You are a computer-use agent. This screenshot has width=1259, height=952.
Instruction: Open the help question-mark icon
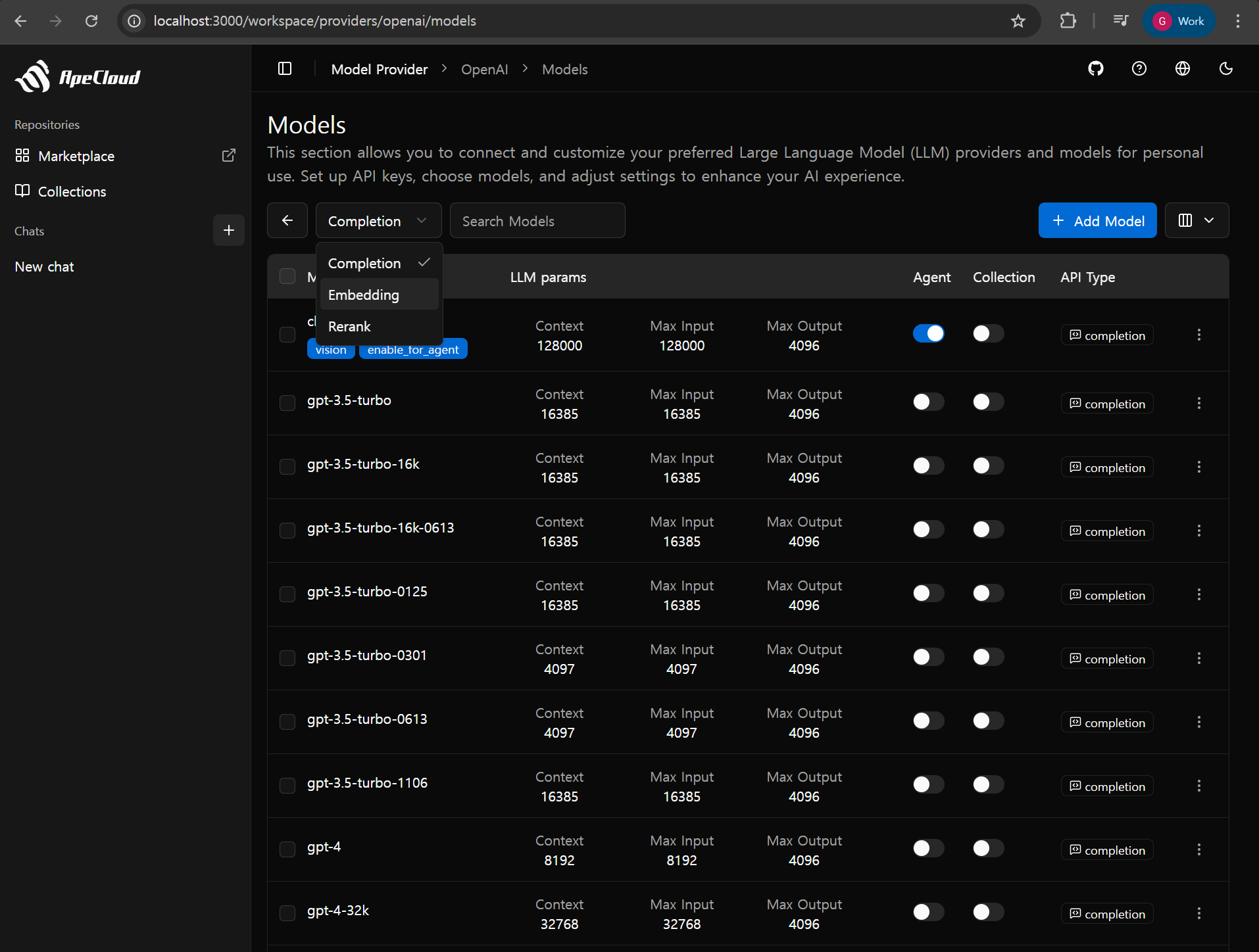(1139, 68)
